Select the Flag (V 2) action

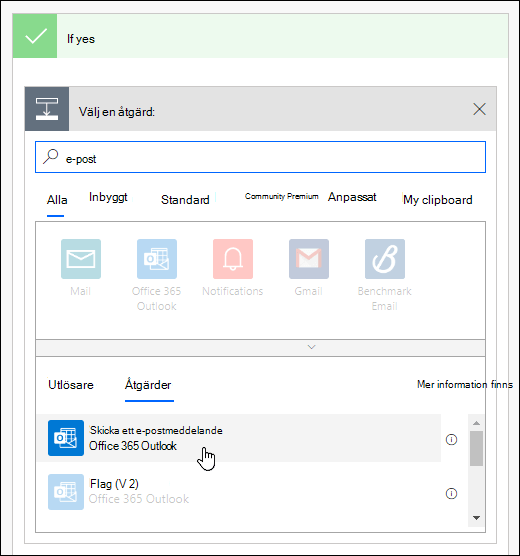(x=239, y=492)
